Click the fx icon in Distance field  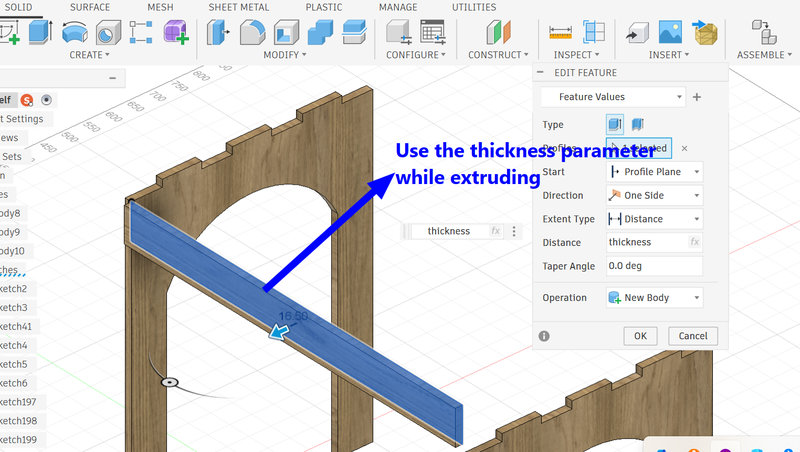coord(694,242)
